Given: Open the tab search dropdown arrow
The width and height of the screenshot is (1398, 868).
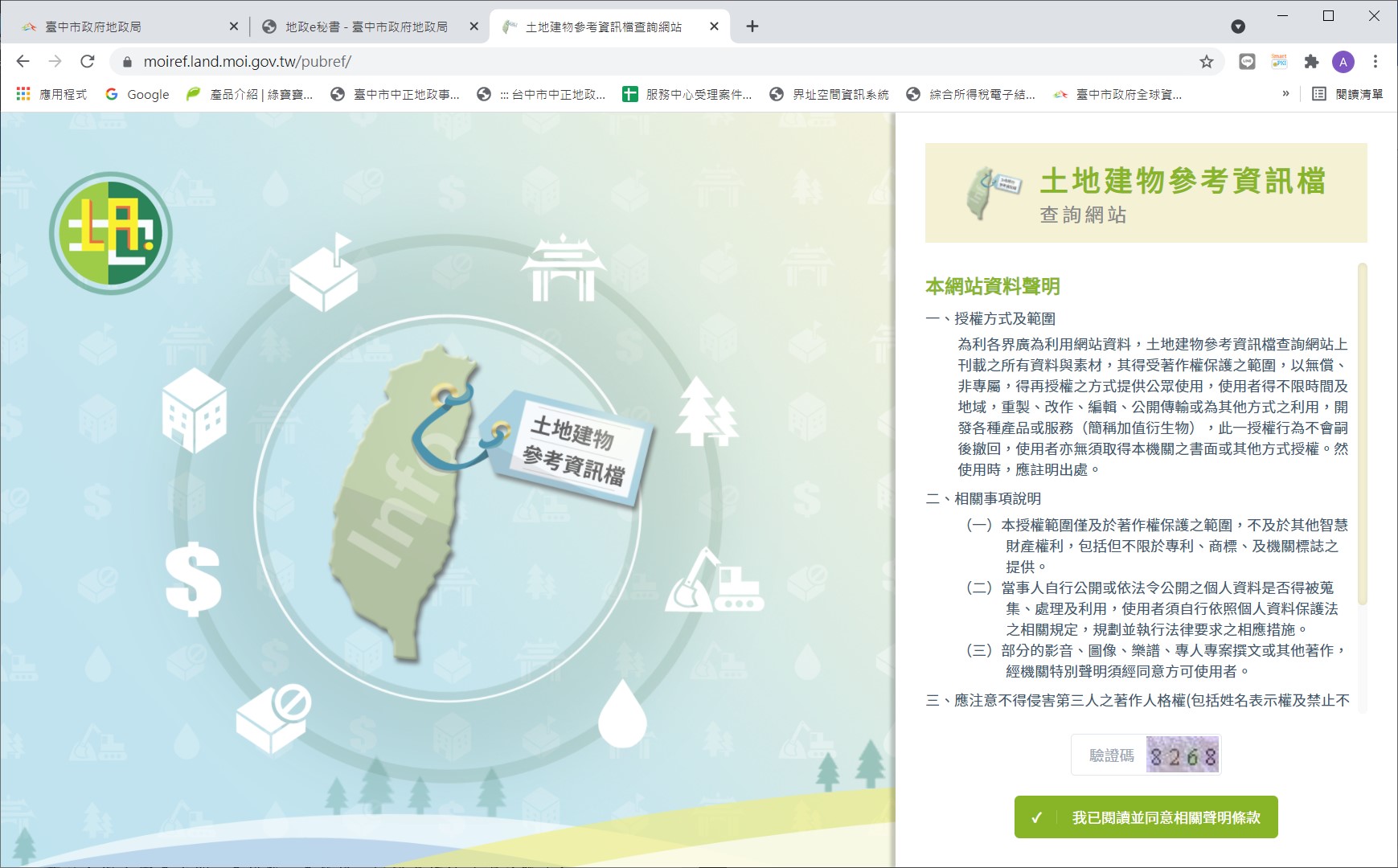Looking at the screenshot, I should 1238,27.
